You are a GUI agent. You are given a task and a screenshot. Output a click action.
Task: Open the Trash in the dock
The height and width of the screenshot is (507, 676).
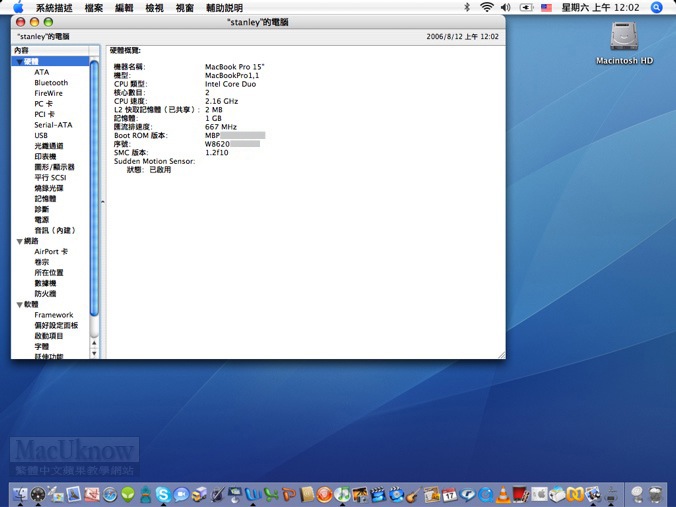pos(655,494)
